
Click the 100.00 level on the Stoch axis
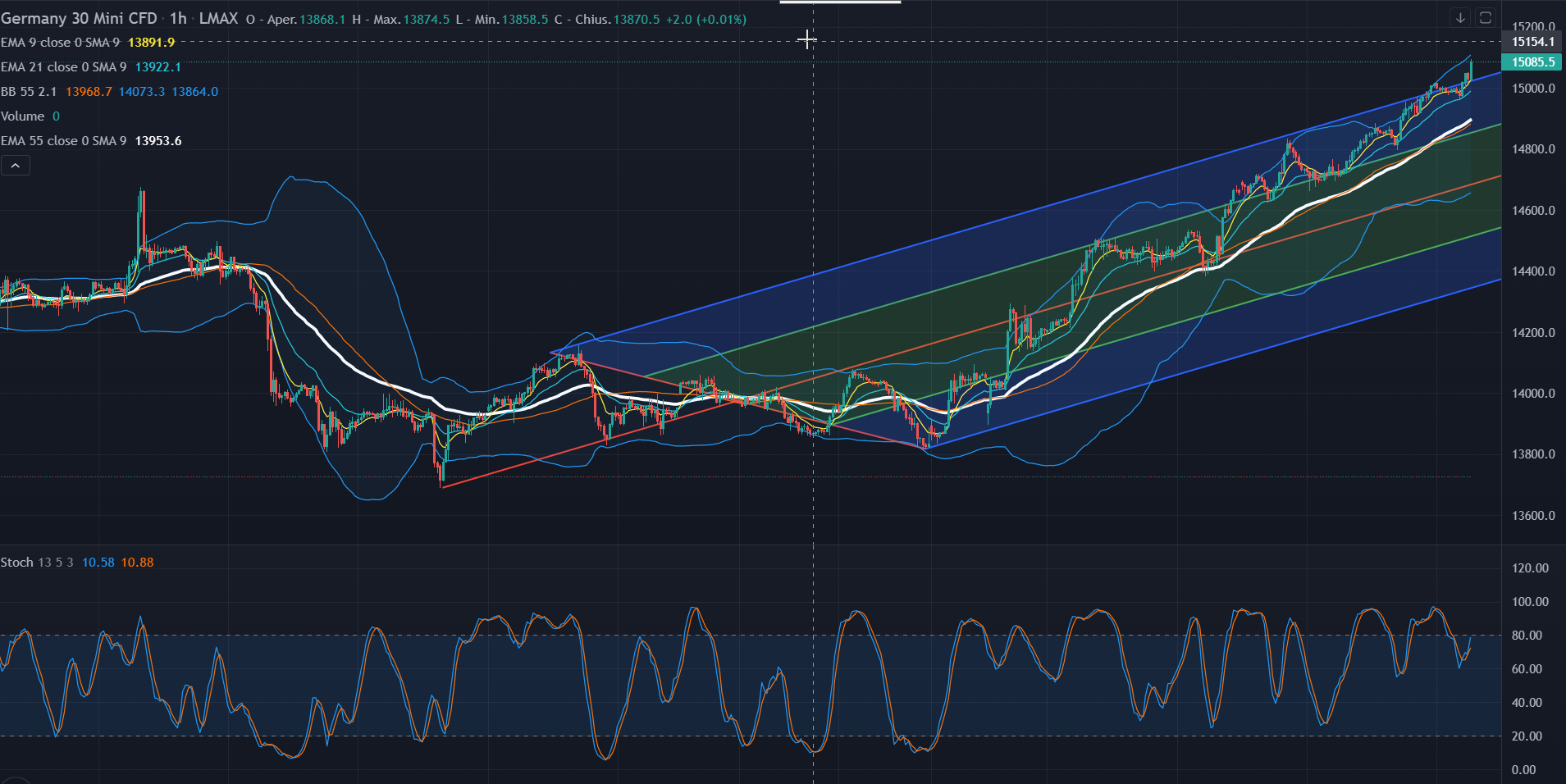1530,602
